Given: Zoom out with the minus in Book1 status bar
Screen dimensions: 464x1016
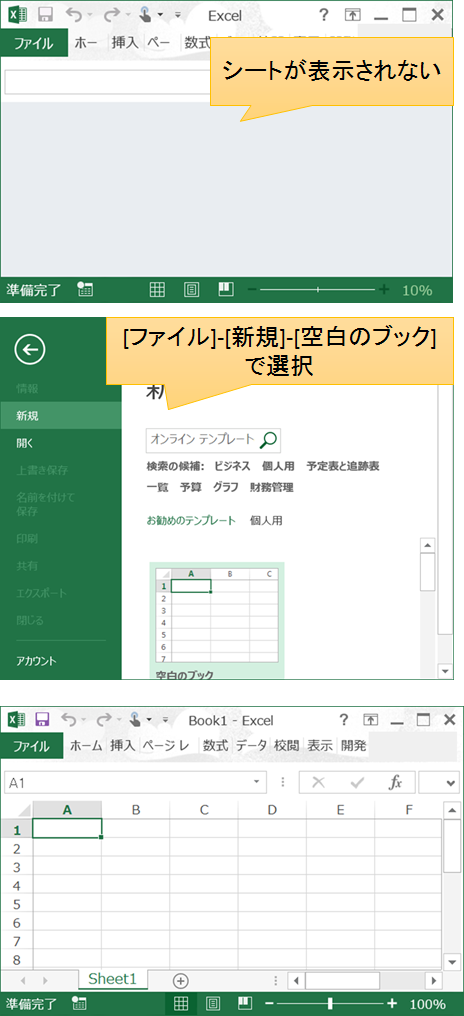Looking at the screenshot, I should point(268,1004).
